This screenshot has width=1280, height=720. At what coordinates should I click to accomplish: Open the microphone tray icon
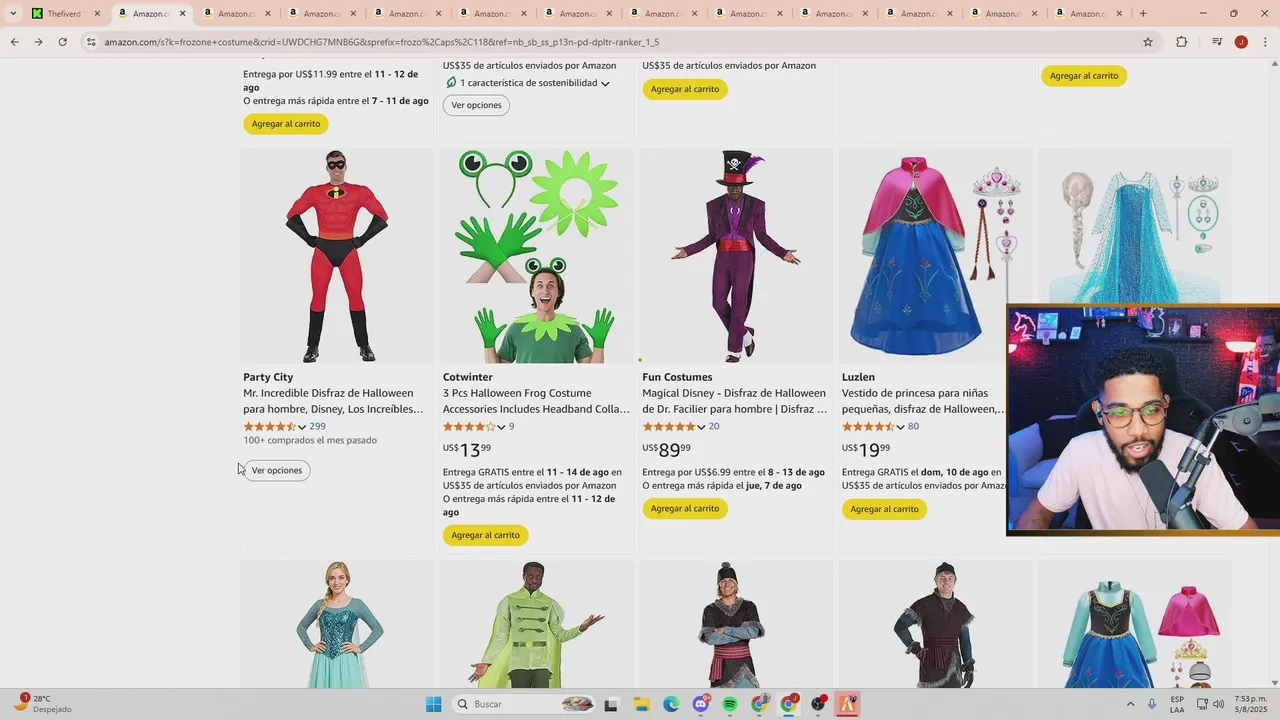point(1152,704)
